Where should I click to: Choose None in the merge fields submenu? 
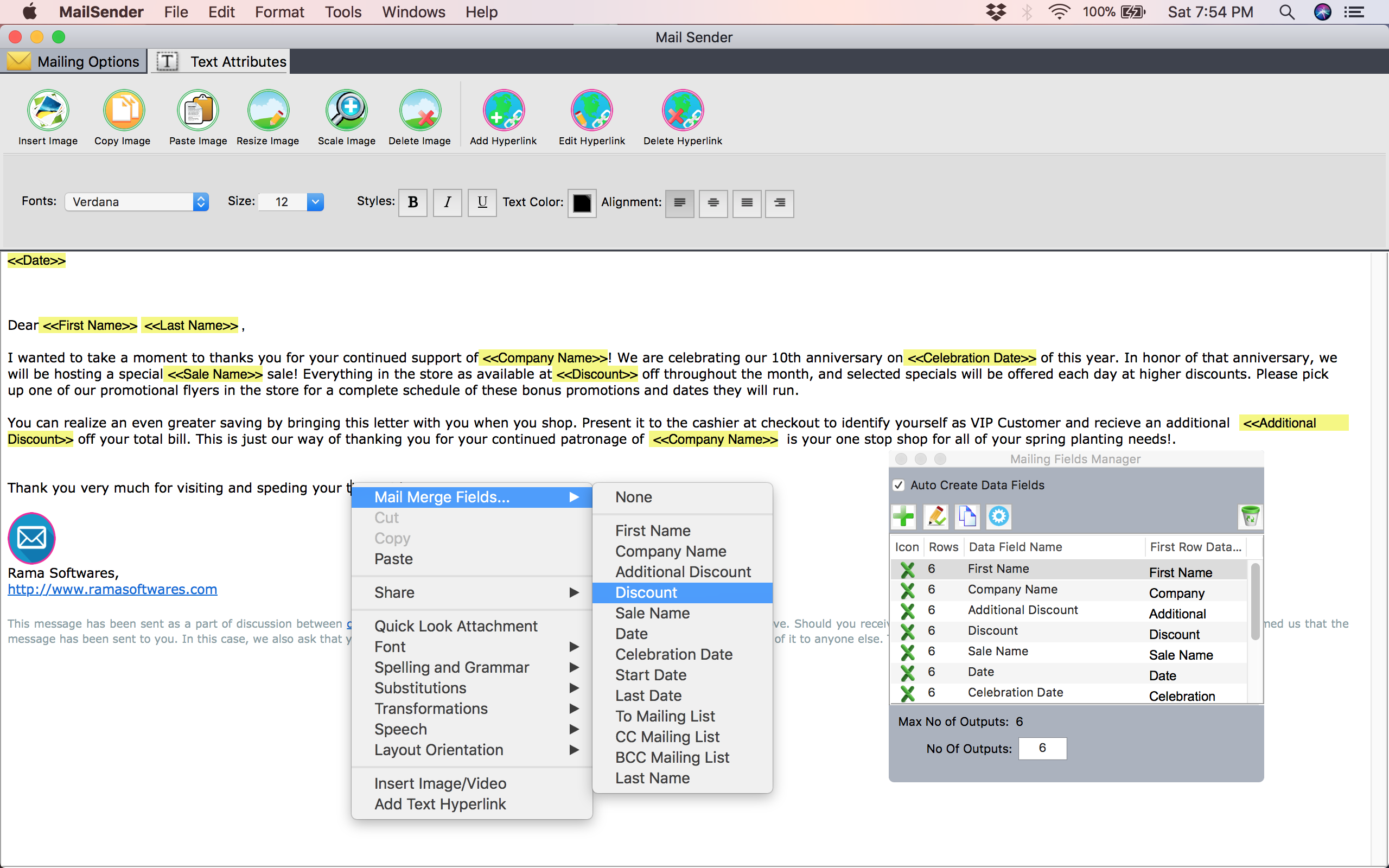[x=683, y=497]
